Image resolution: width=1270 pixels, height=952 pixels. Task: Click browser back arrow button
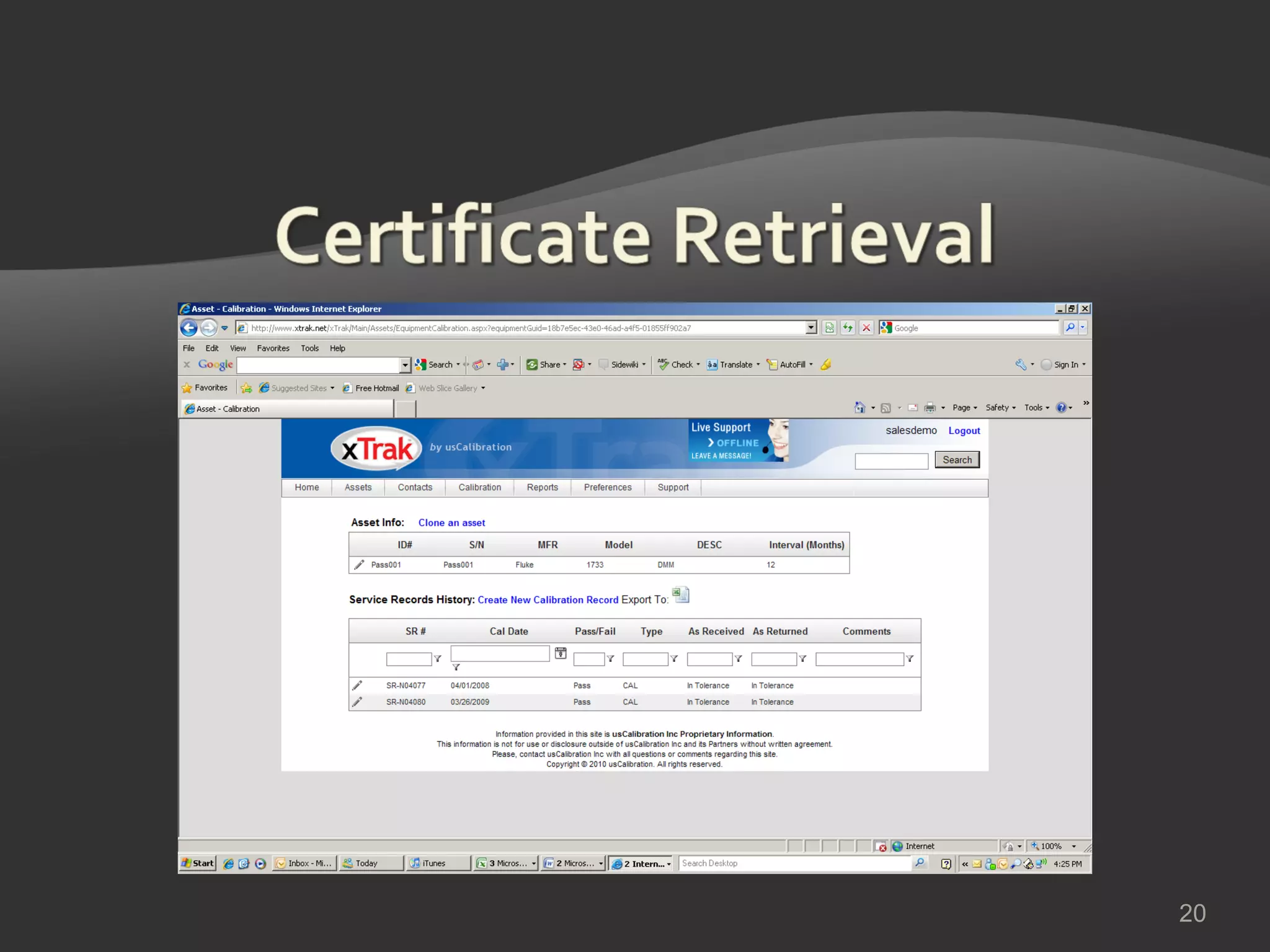tap(189, 327)
